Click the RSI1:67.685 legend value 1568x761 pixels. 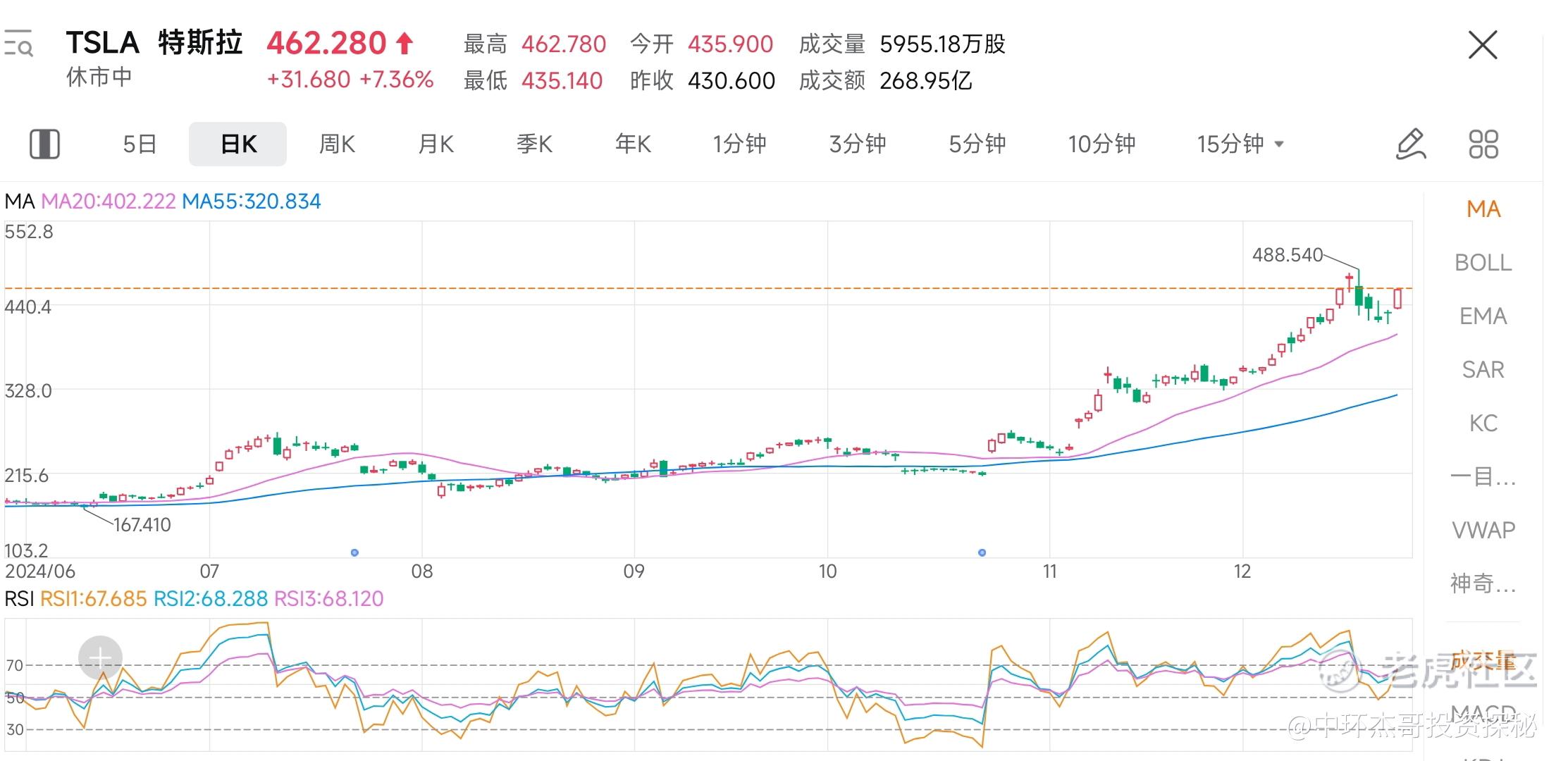point(93,599)
